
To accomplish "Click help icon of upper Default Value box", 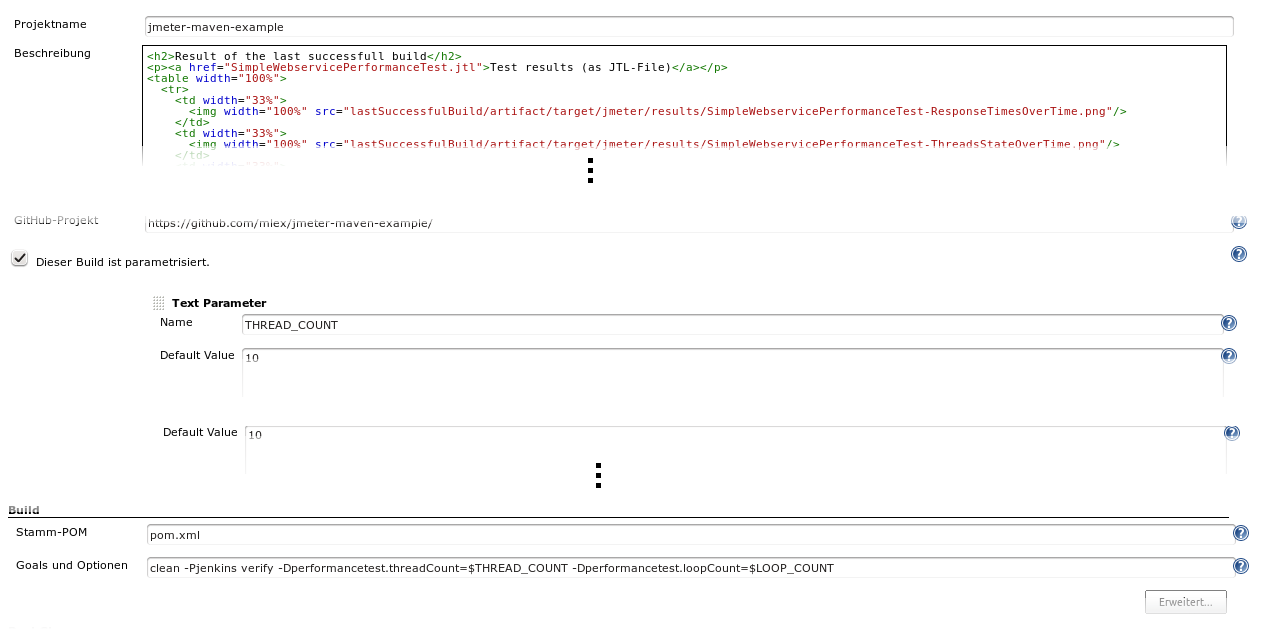I will click(x=1229, y=356).
